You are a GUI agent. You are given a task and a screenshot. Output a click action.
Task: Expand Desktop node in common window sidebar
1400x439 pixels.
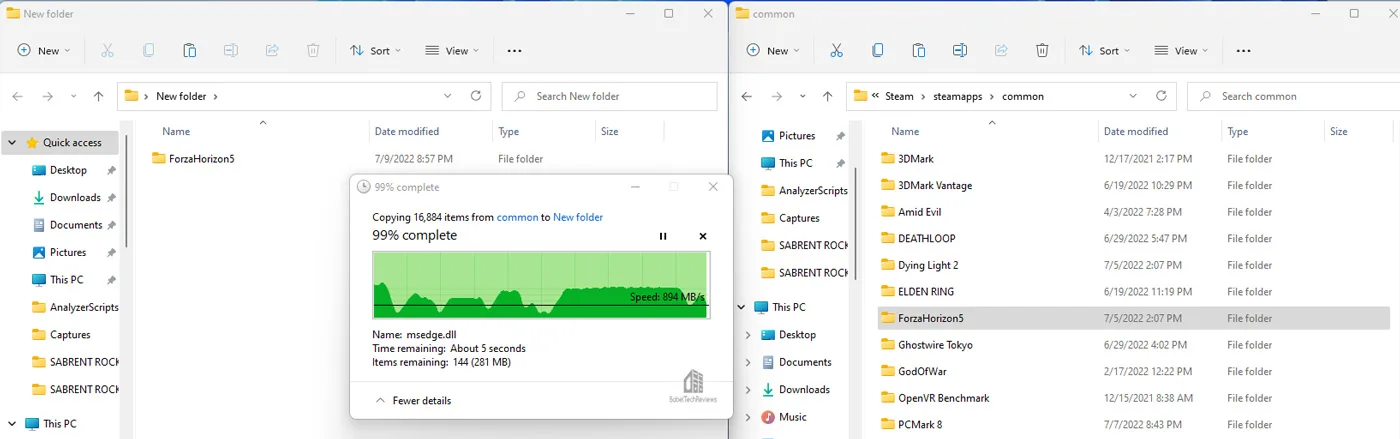pos(748,335)
